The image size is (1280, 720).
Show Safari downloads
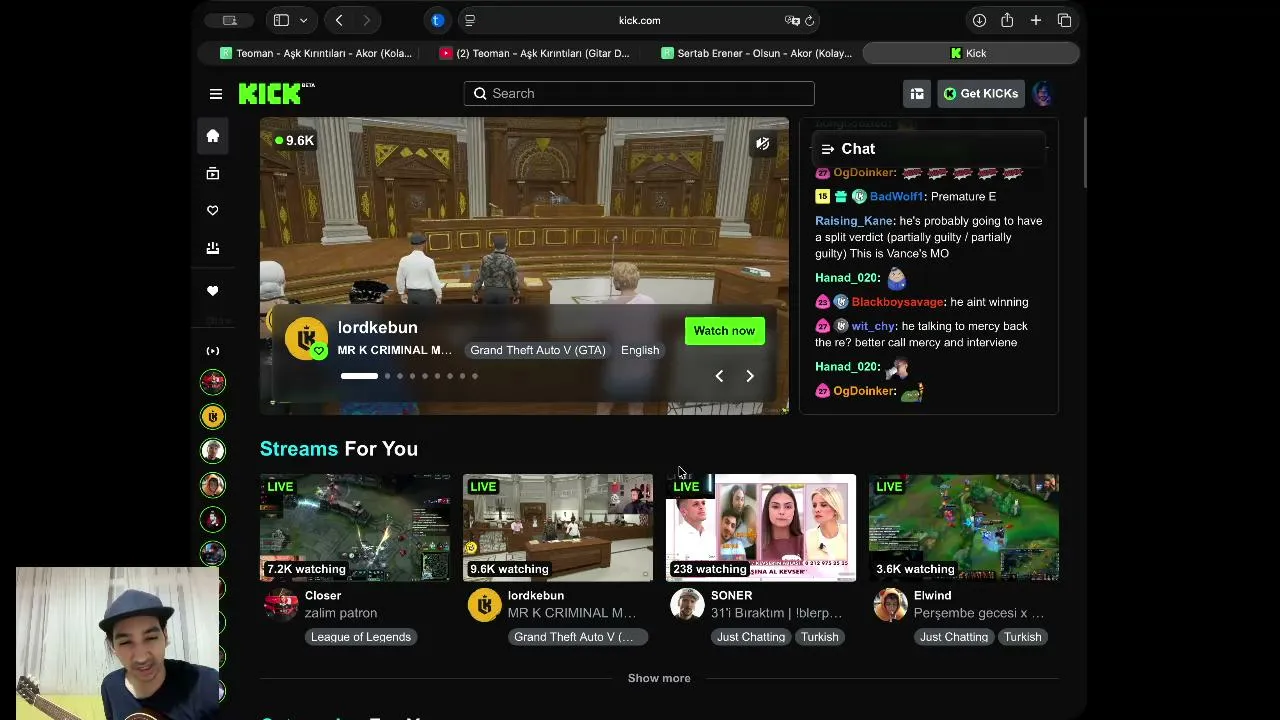[979, 20]
